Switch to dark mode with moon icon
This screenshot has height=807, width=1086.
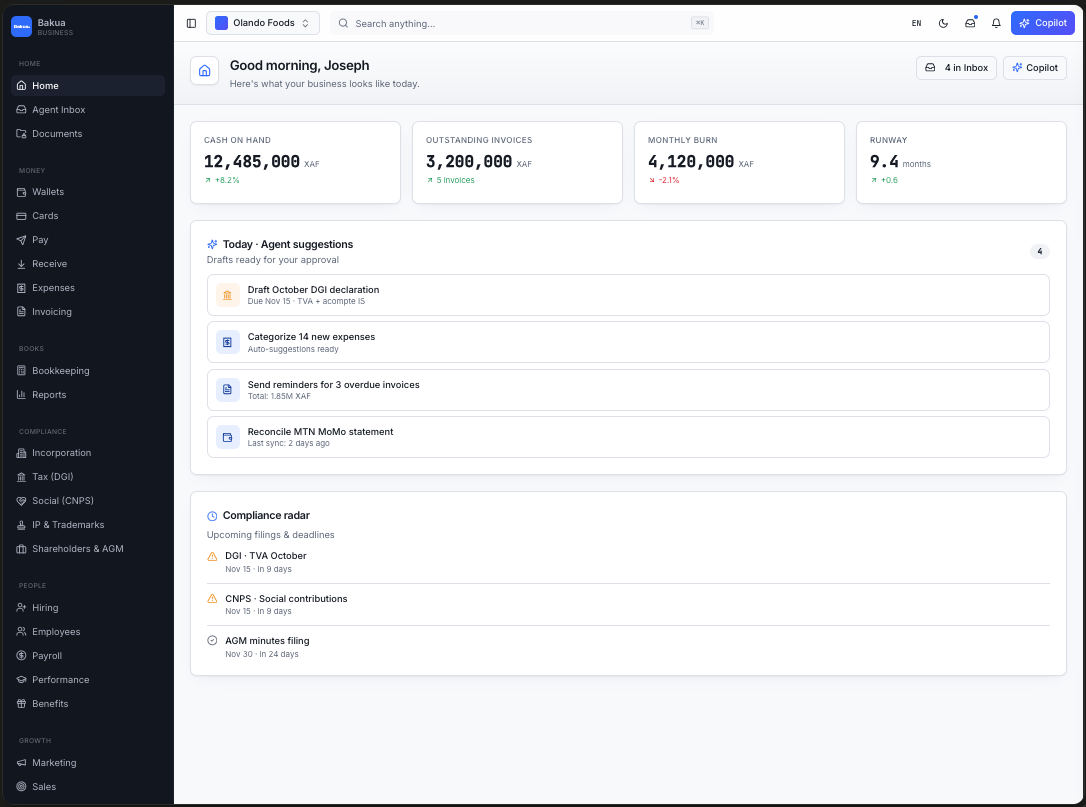(x=943, y=24)
